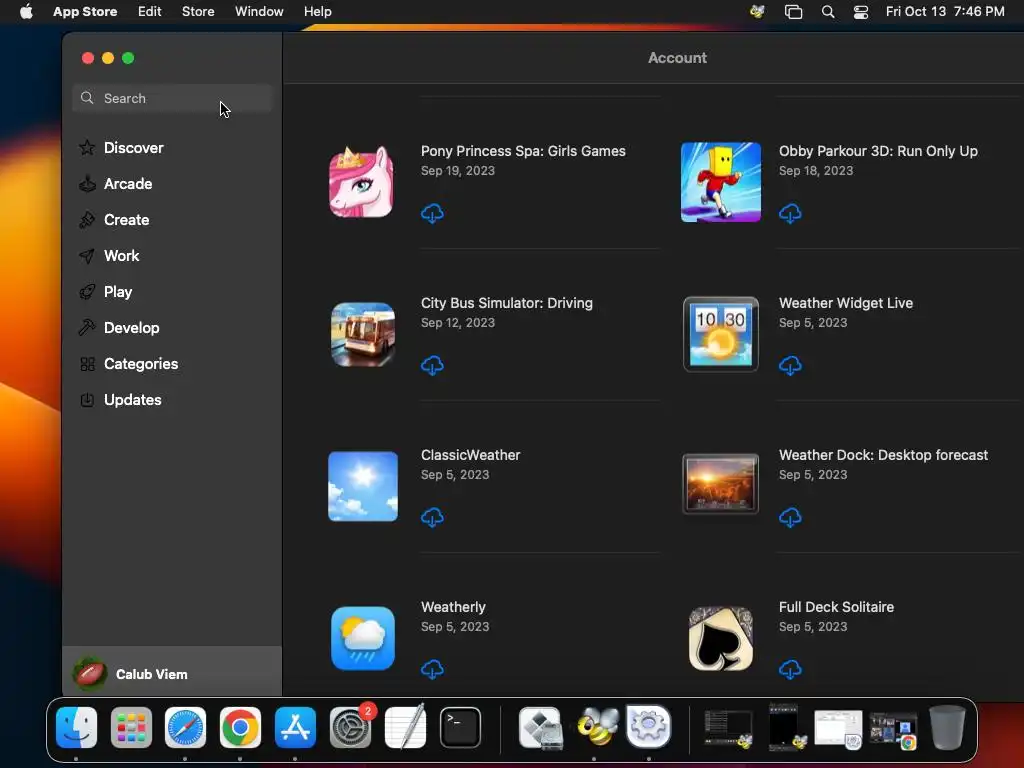The height and width of the screenshot is (768, 1024).
Task: Launch Safari from the Dock
Action: click(x=185, y=727)
